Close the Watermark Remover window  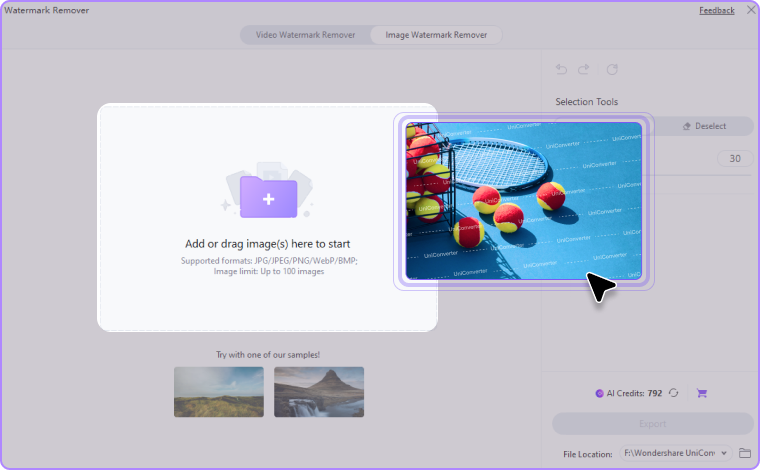(x=751, y=10)
